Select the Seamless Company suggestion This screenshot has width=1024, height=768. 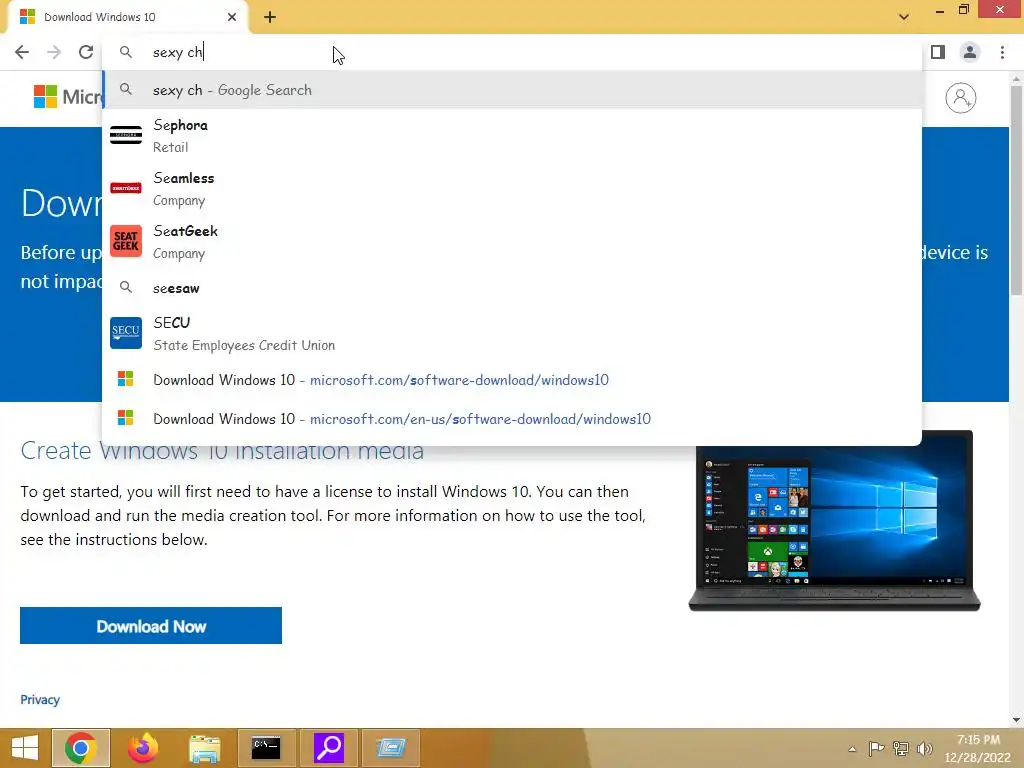click(x=512, y=189)
